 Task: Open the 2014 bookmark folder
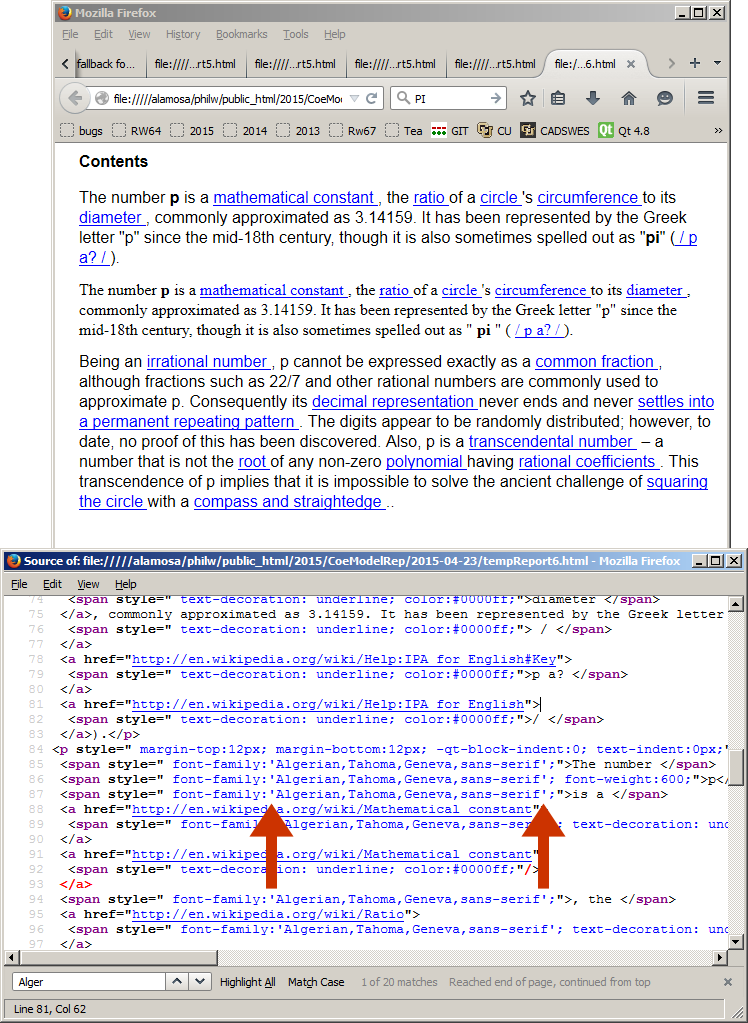click(x=245, y=130)
